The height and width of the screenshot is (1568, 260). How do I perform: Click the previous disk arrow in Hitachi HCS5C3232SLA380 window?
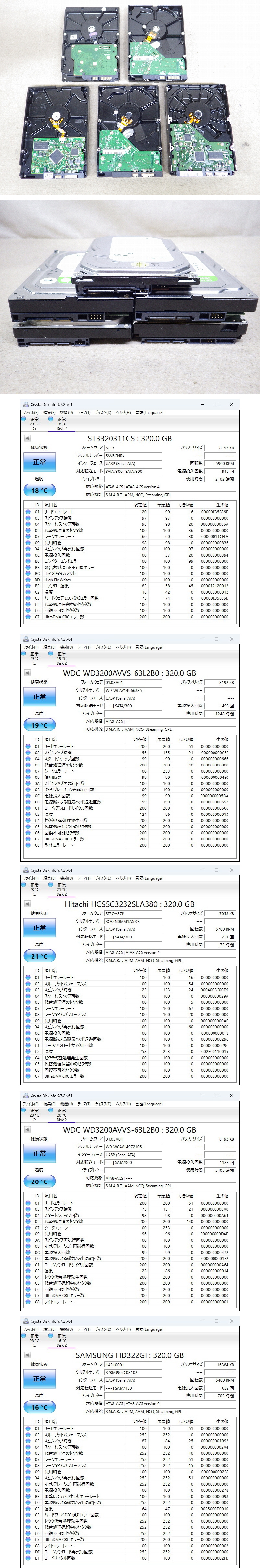(27, 904)
